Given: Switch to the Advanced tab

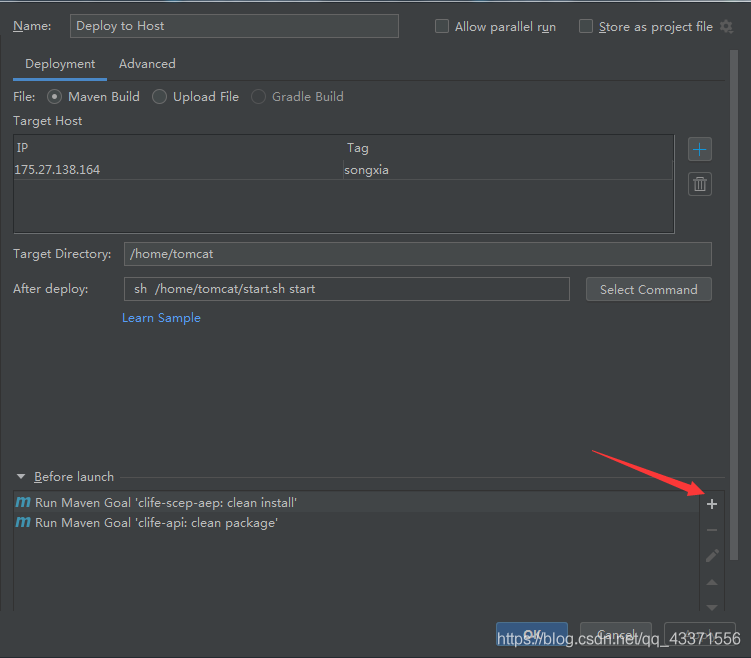Looking at the screenshot, I should tap(147, 64).
